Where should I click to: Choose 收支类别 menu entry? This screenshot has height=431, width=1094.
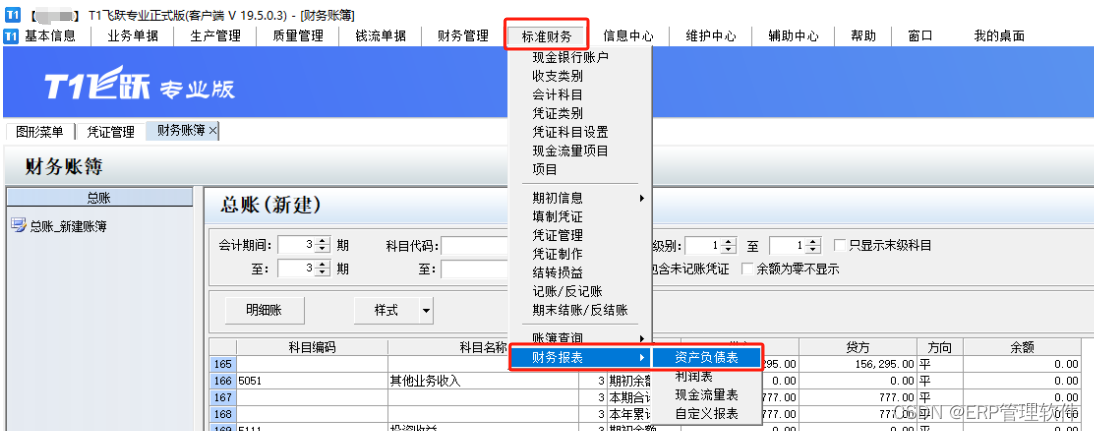tap(557, 76)
